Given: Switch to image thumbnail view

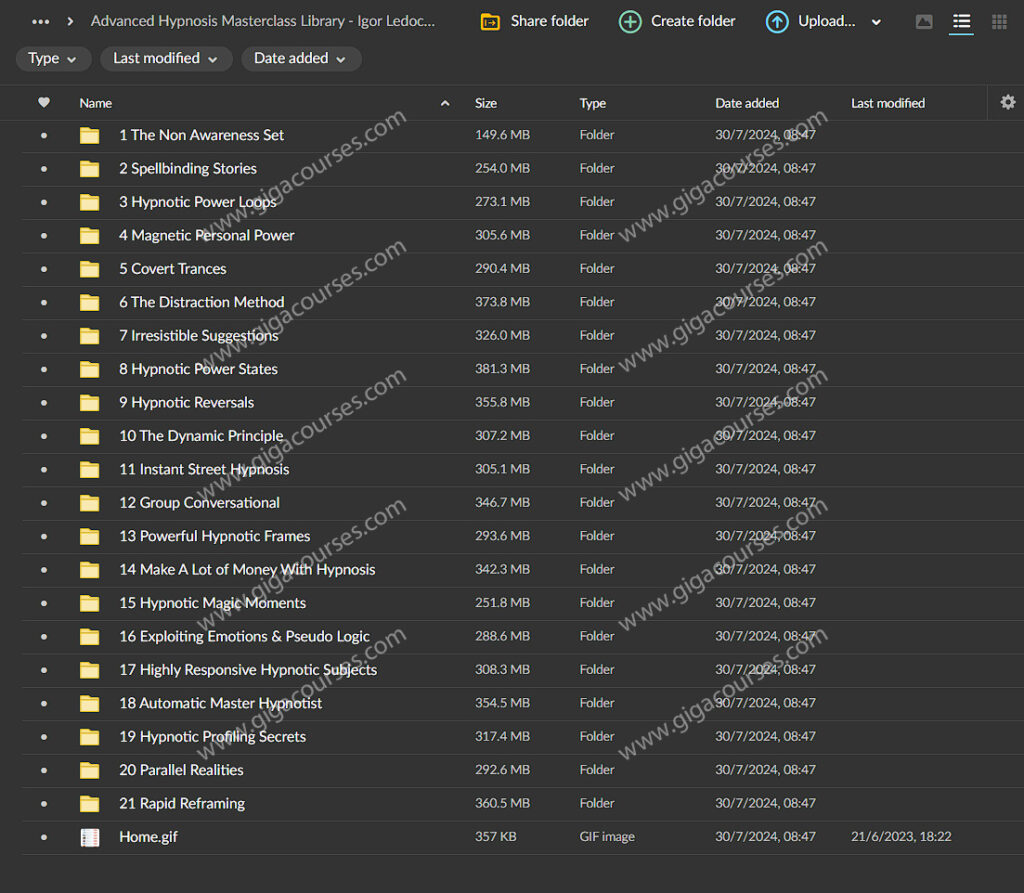Looking at the screenshot, I should click(924, 22).
